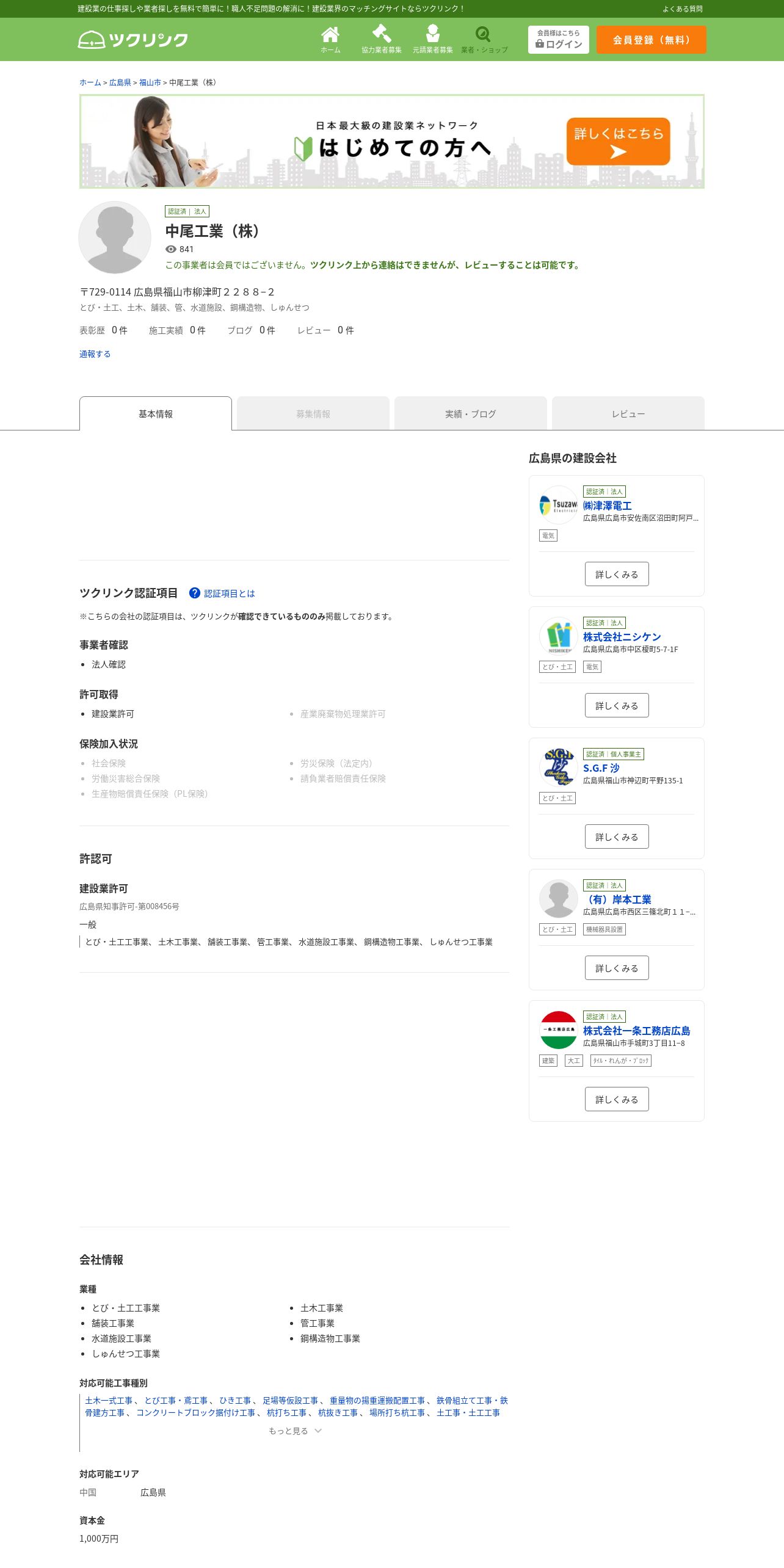The width and height of the screenshot is (784, 1568).
Task: Click the 津澤電工 logo
Action: pos(558,505)
